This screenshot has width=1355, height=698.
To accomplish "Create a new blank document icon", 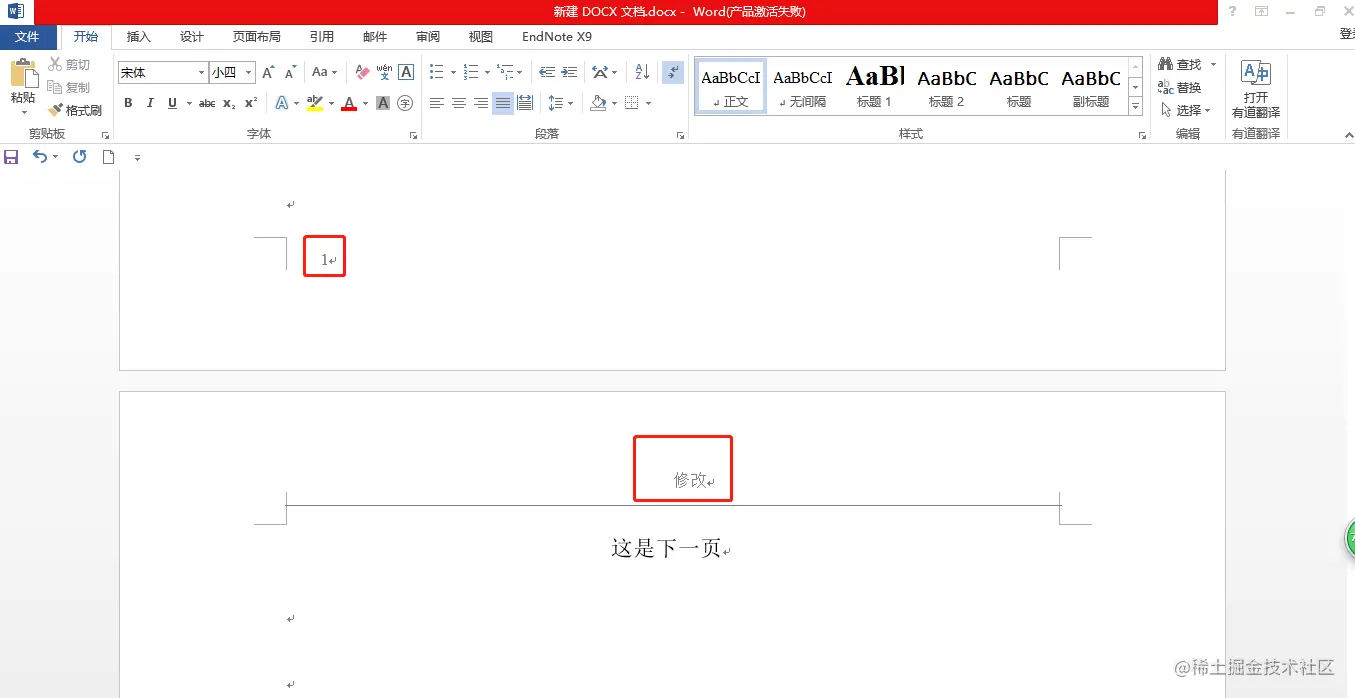I will coord(109,157).
